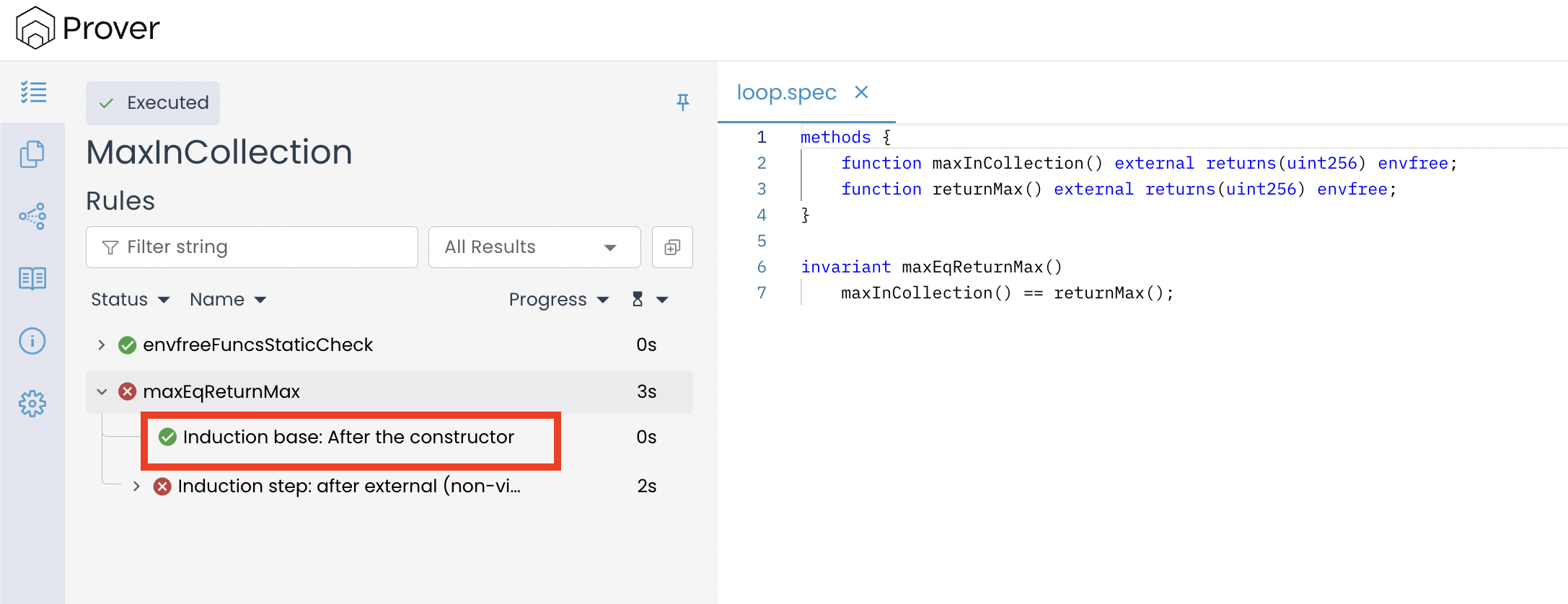Sort by Name column dropdown

pos(228,299)
